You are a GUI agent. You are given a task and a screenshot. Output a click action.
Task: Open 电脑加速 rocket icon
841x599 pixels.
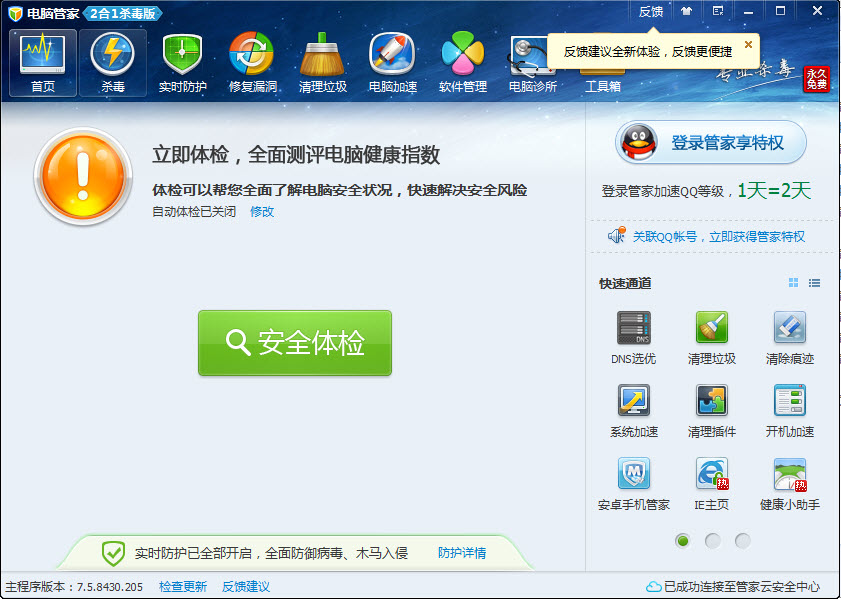tap(393, 63)
